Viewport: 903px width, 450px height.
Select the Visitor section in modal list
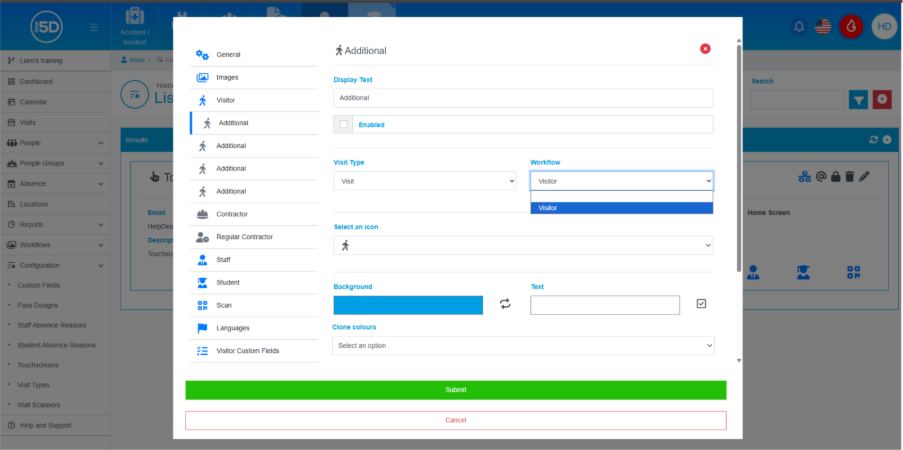click(x=254, y=100)
